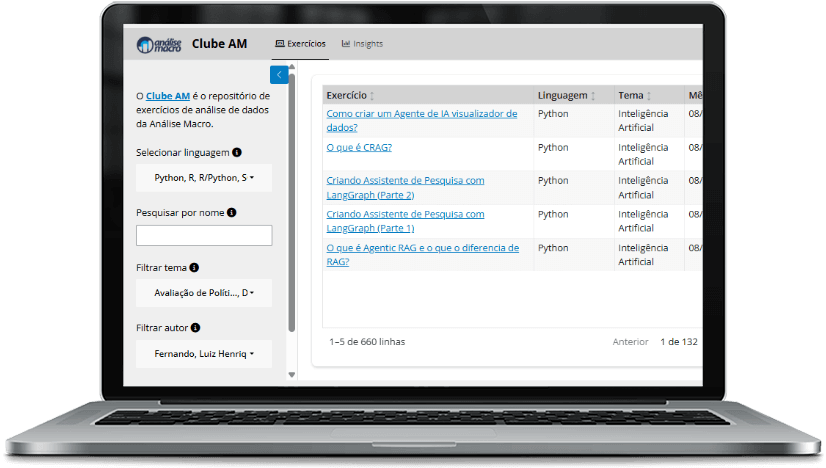Click the '1–5 de 660 linhas' text
Viewport: 826px width, 468px height.
367,342
